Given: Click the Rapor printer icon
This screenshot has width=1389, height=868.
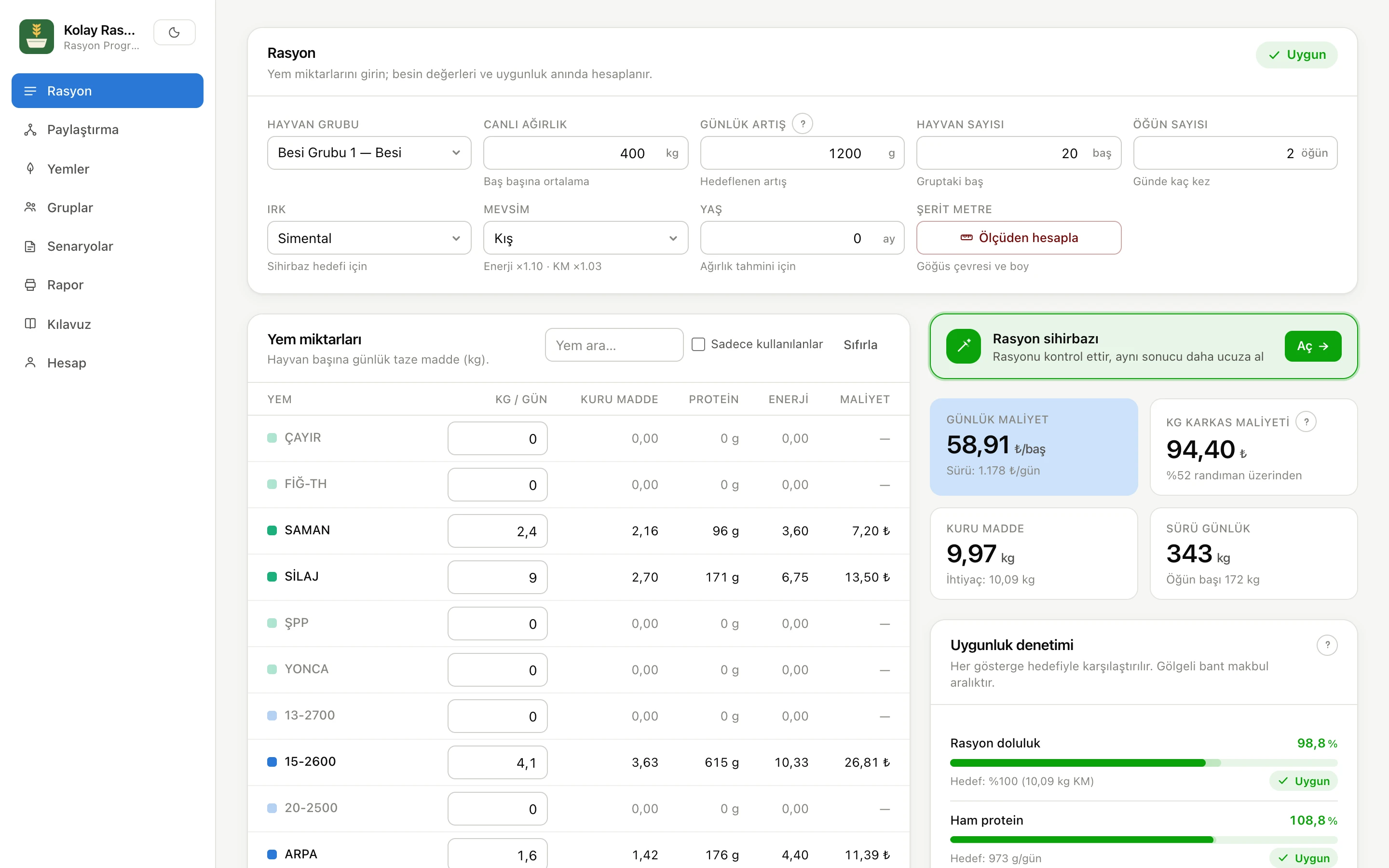Looking at the screenshot, I should 30,285.
